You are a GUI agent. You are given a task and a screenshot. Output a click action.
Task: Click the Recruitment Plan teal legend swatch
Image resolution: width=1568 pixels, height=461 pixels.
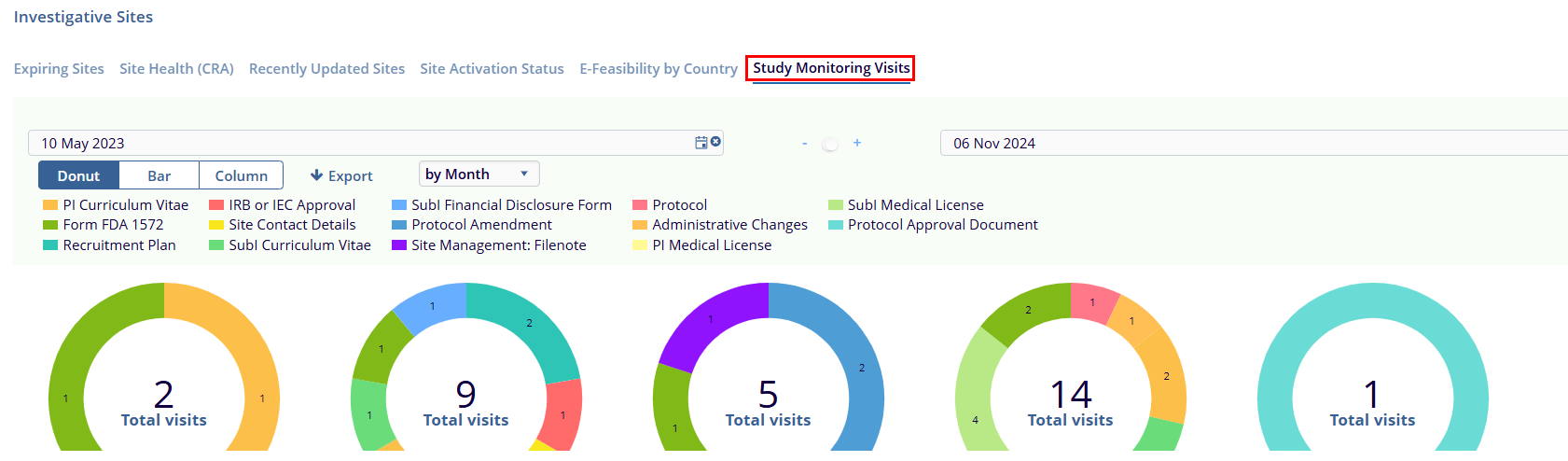tap(50, 245)
